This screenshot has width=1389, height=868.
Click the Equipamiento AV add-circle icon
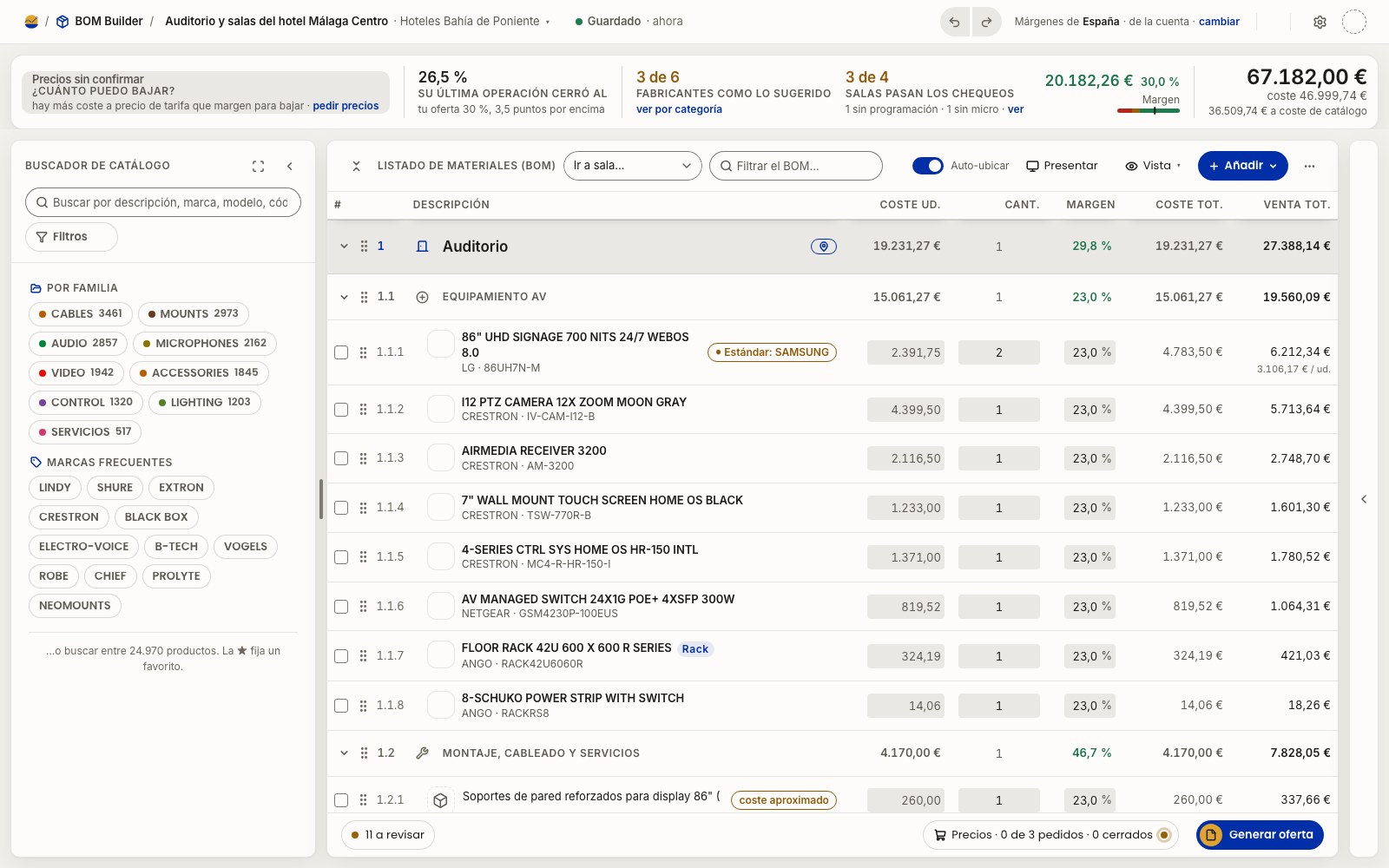[x=423, y=297]
